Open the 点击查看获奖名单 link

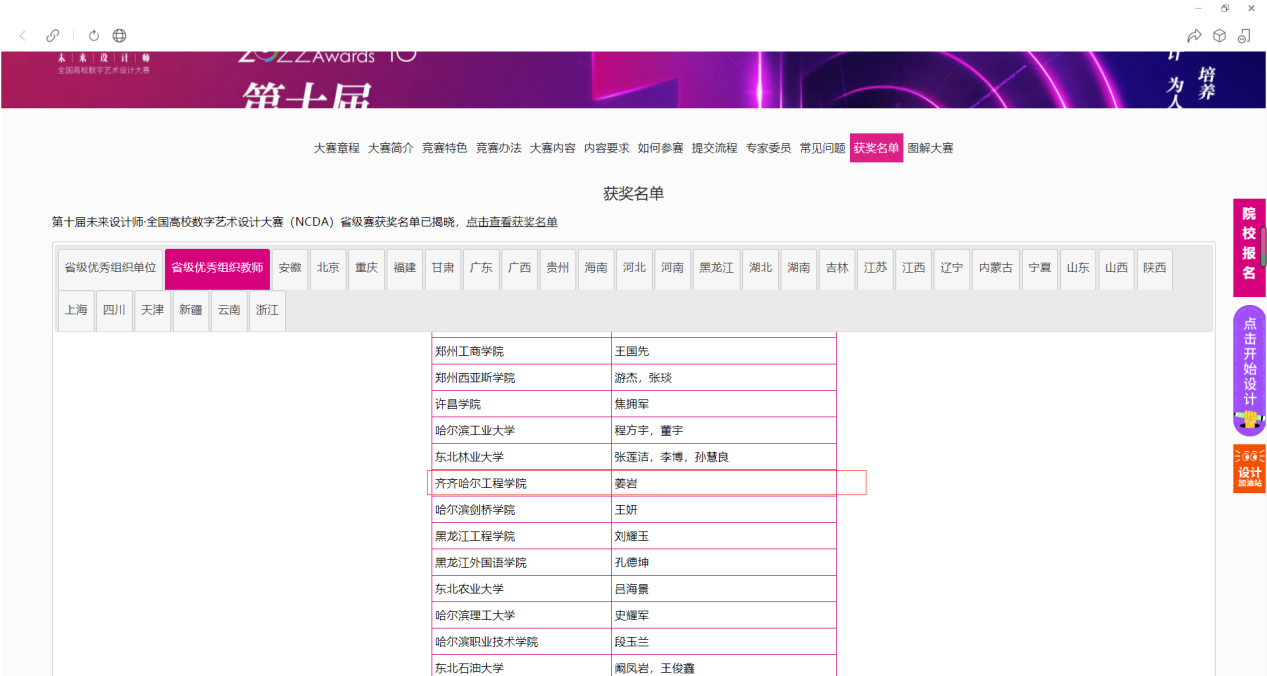[512, 222]
